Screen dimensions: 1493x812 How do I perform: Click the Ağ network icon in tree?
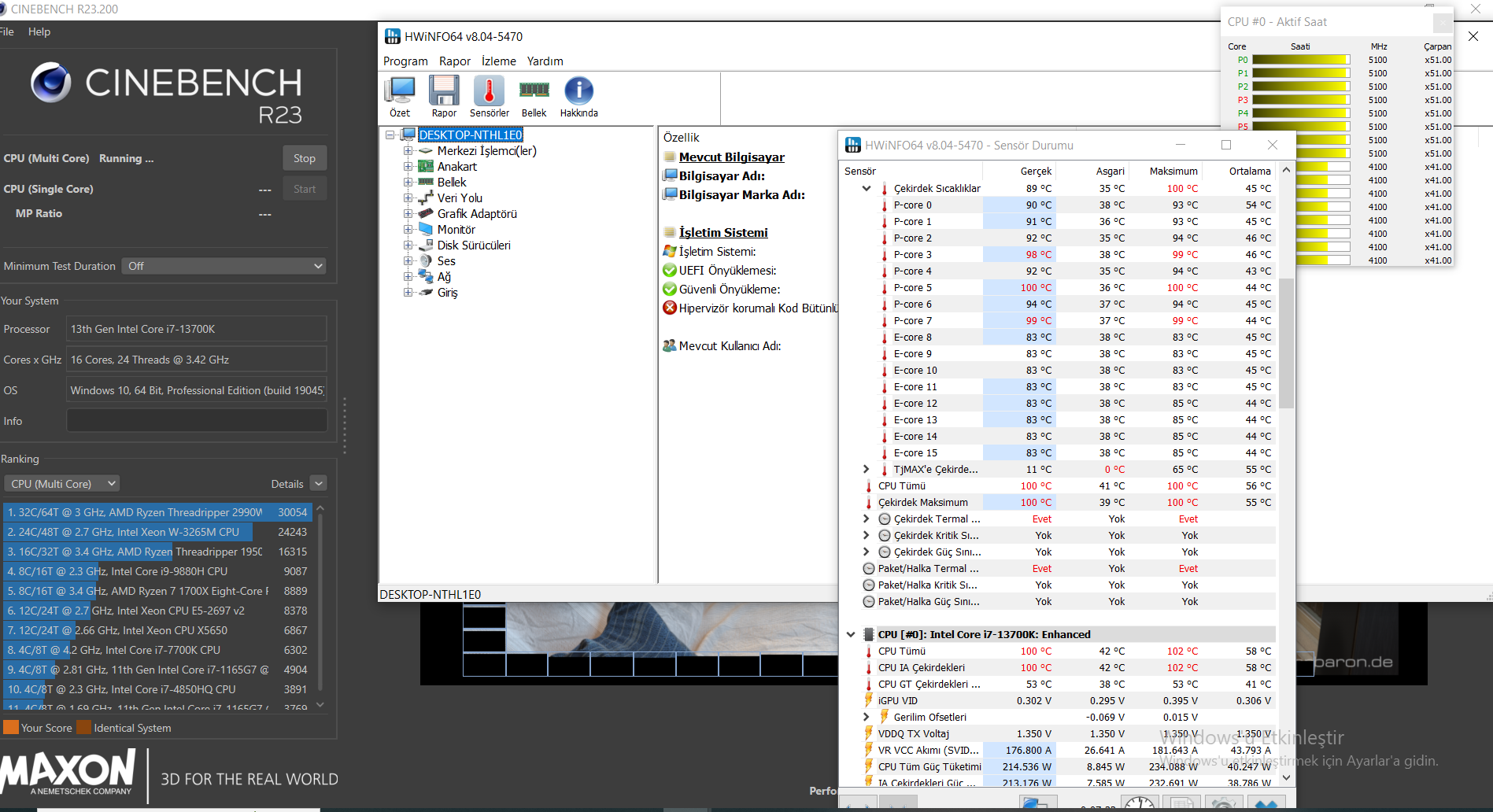point(426,276)
